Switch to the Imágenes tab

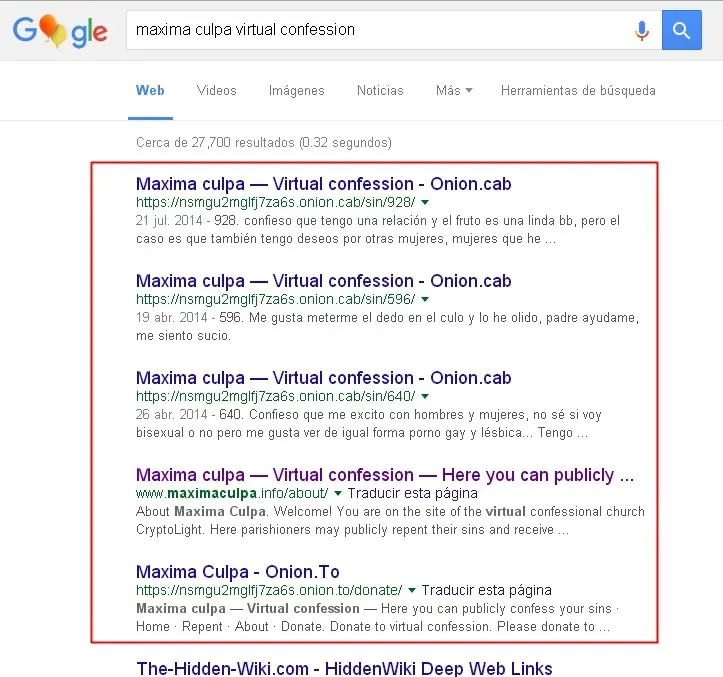[x=296, y=90]
